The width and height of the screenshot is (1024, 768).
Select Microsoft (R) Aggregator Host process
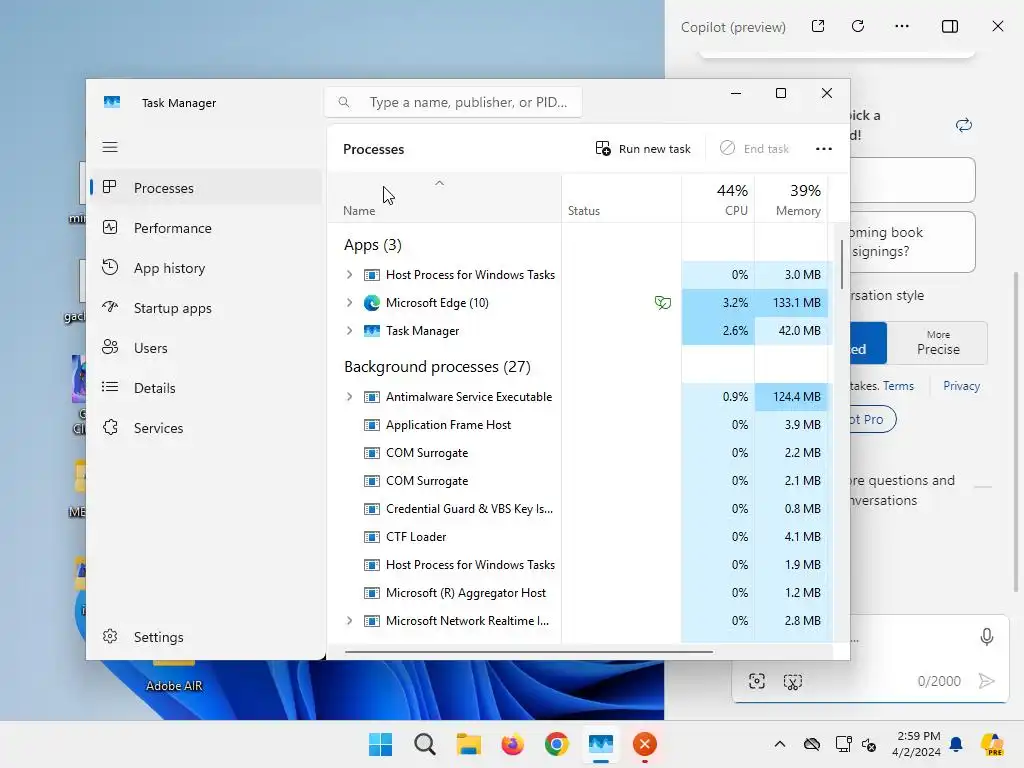pyautogui.click(x=578, y=593)
